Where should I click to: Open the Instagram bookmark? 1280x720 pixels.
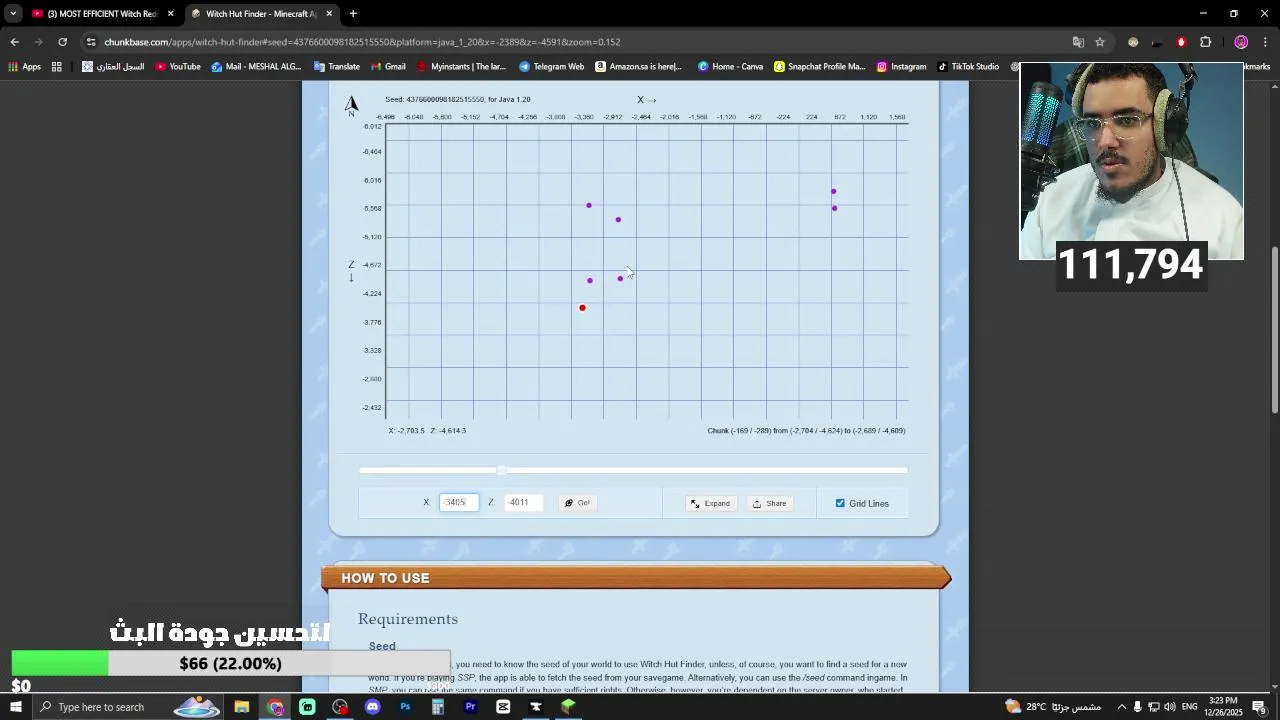[901, 67]
